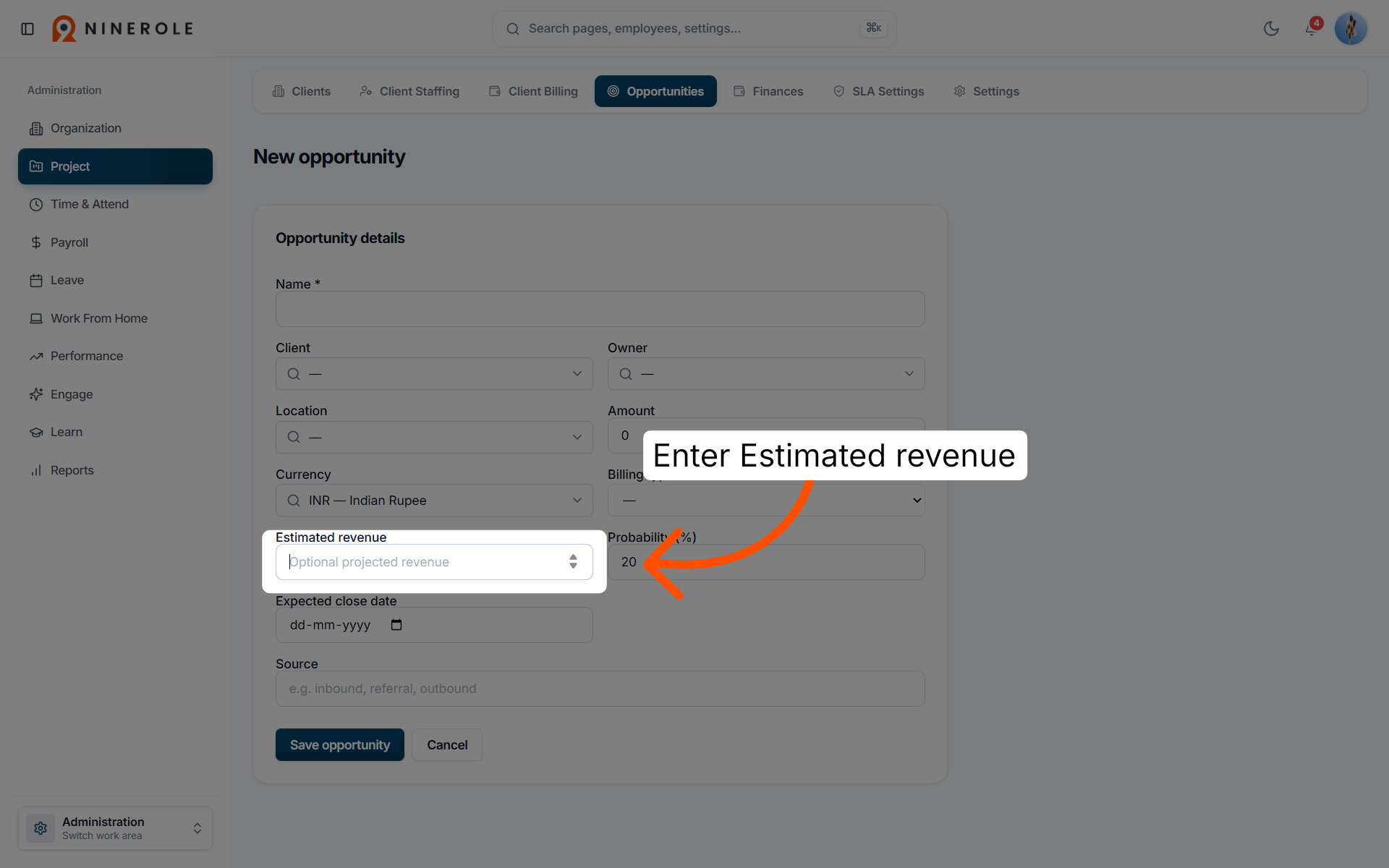Select the Opportunities tab

(655, 91)
